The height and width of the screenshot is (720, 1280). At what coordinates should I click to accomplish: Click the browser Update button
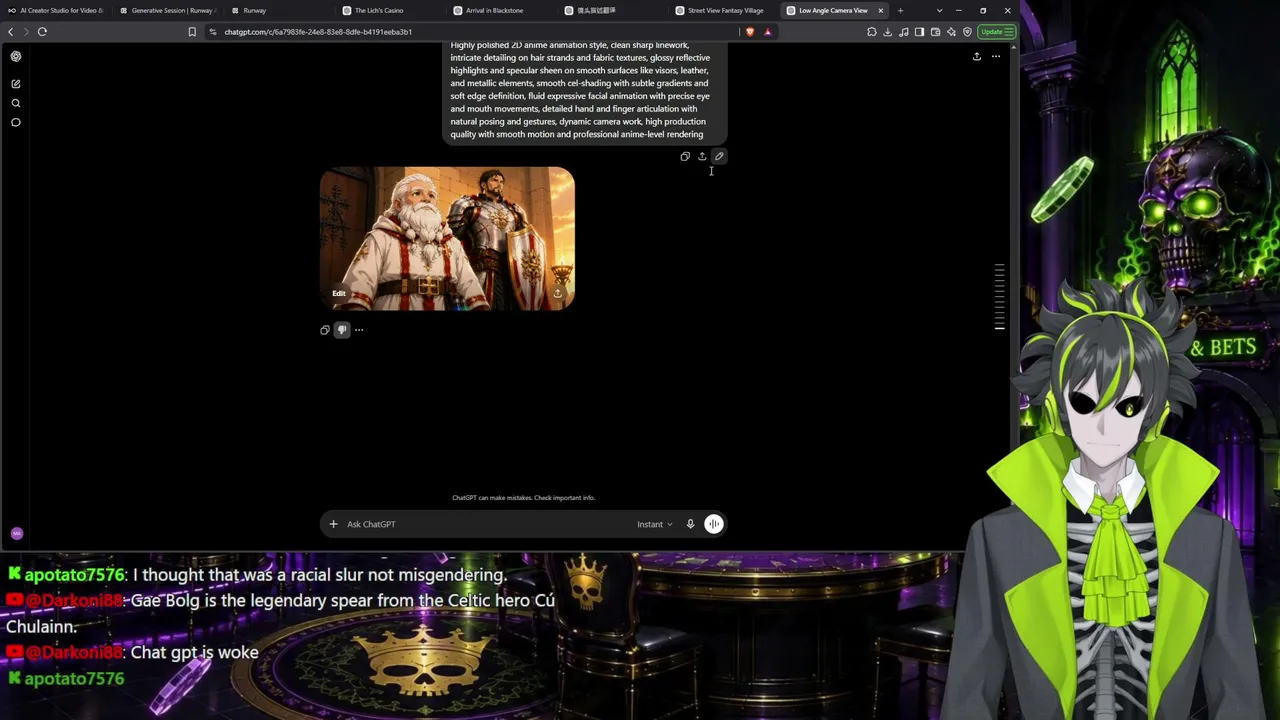995,32
